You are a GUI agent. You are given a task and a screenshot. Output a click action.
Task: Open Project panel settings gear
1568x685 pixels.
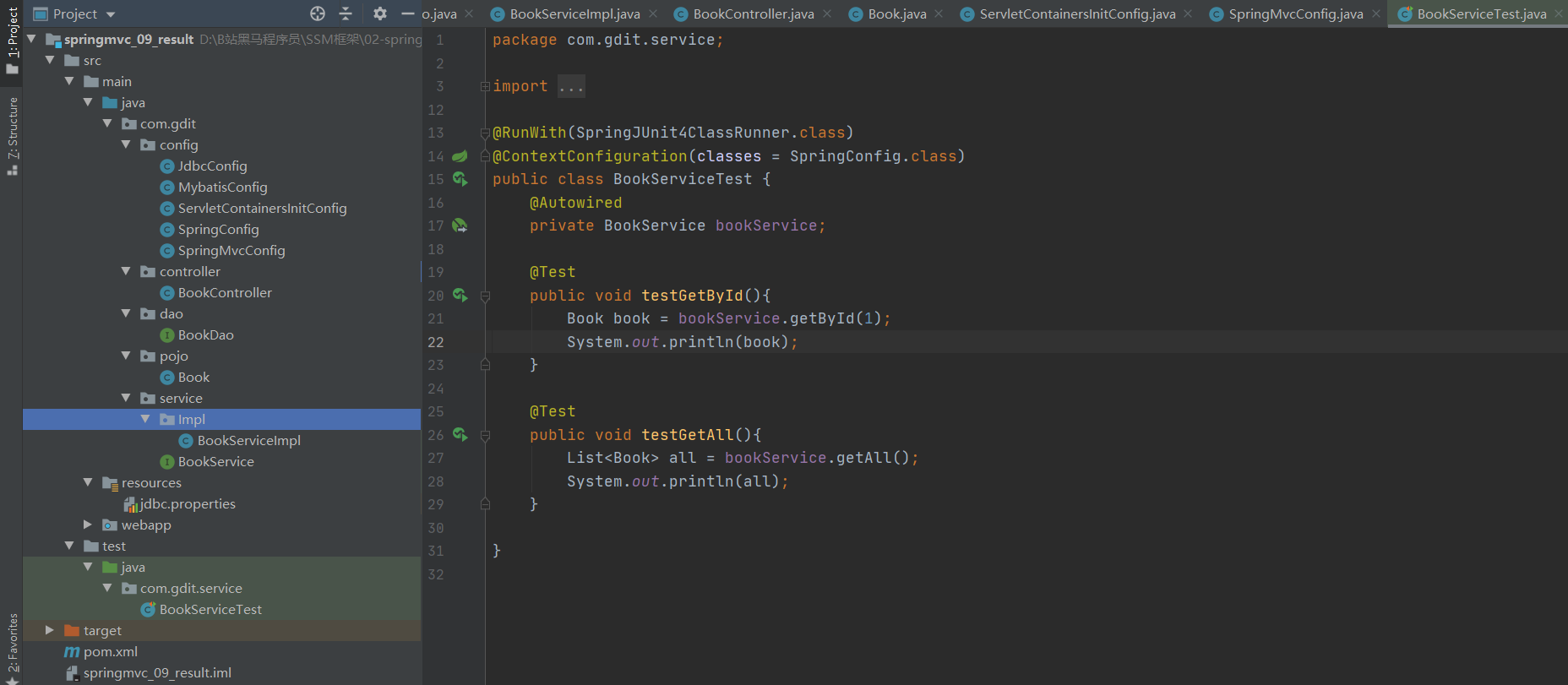click(x=380, y=14)
